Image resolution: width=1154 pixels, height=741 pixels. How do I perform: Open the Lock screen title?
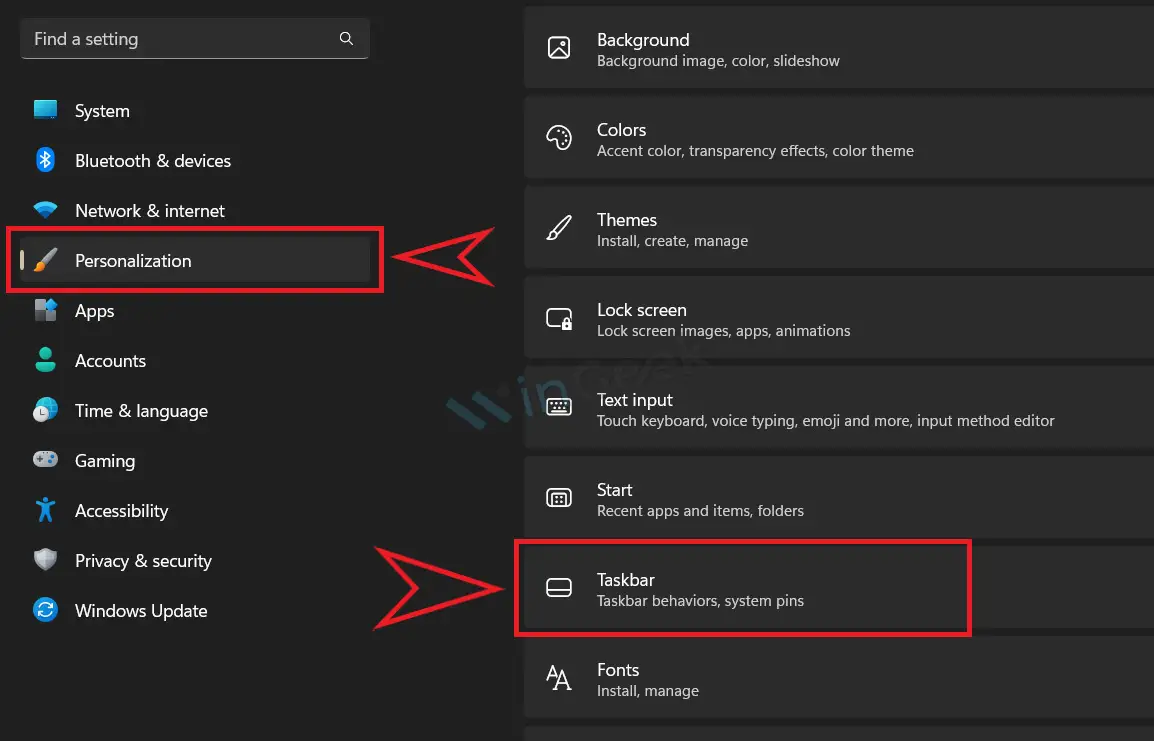(x=642, y=310)
